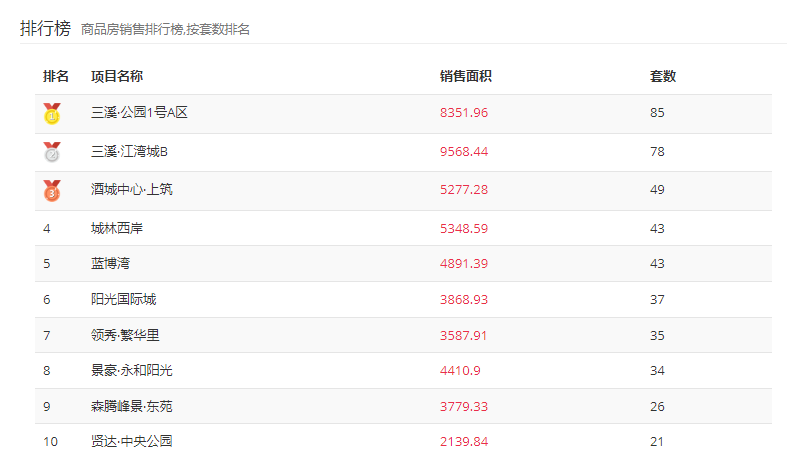Click rank number 9
Viewport: 790px width, 476px height.
47,406
